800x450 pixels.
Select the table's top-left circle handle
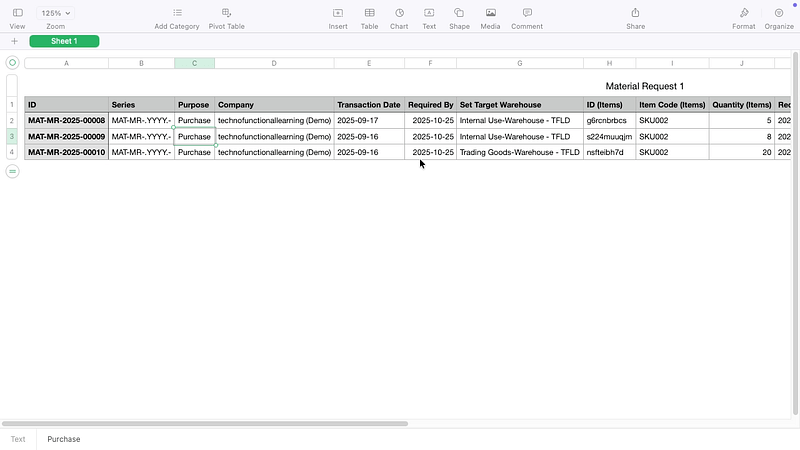(x=12, y=63)
